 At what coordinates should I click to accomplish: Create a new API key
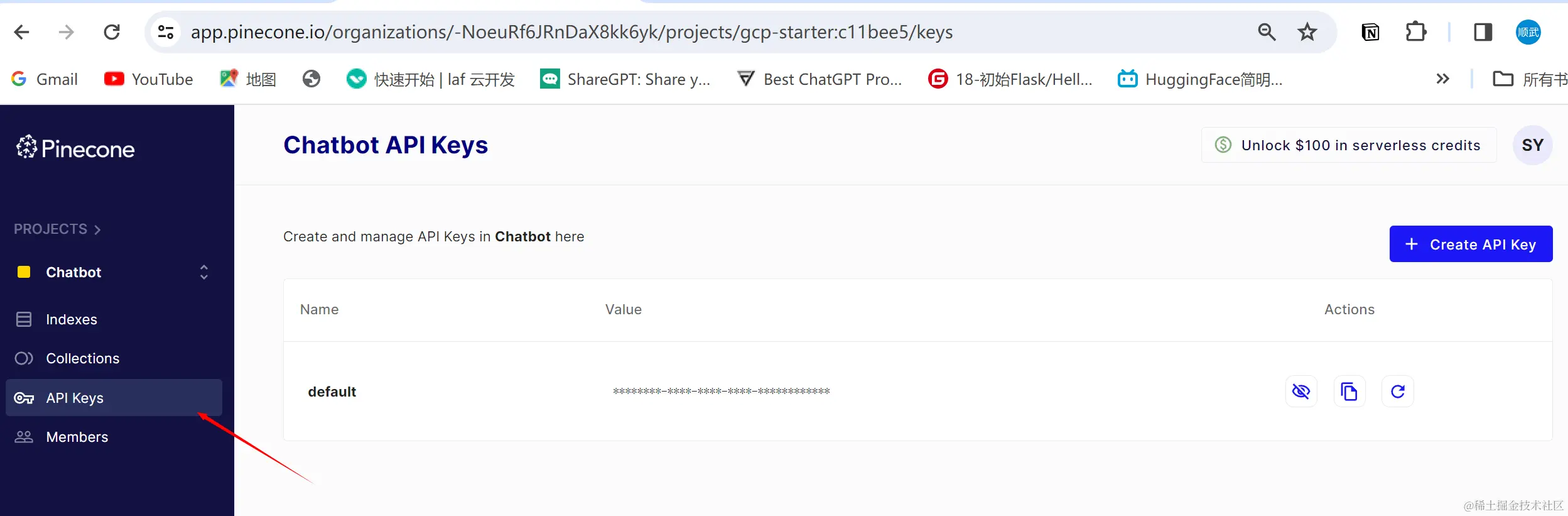tap(1471, 244)
